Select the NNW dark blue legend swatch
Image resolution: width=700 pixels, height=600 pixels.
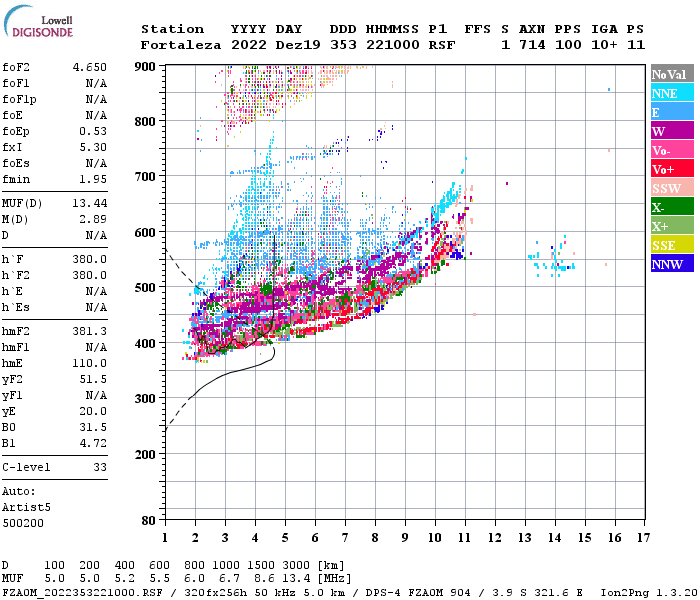click(672, 264)
